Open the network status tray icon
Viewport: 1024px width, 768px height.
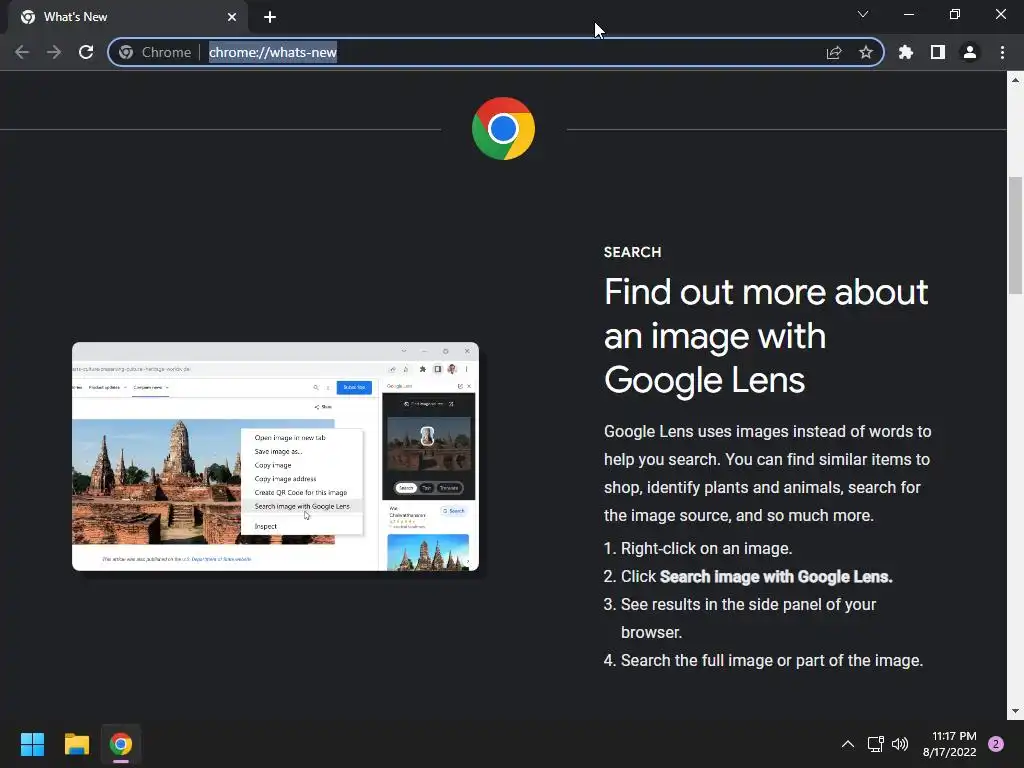[875, 744]
